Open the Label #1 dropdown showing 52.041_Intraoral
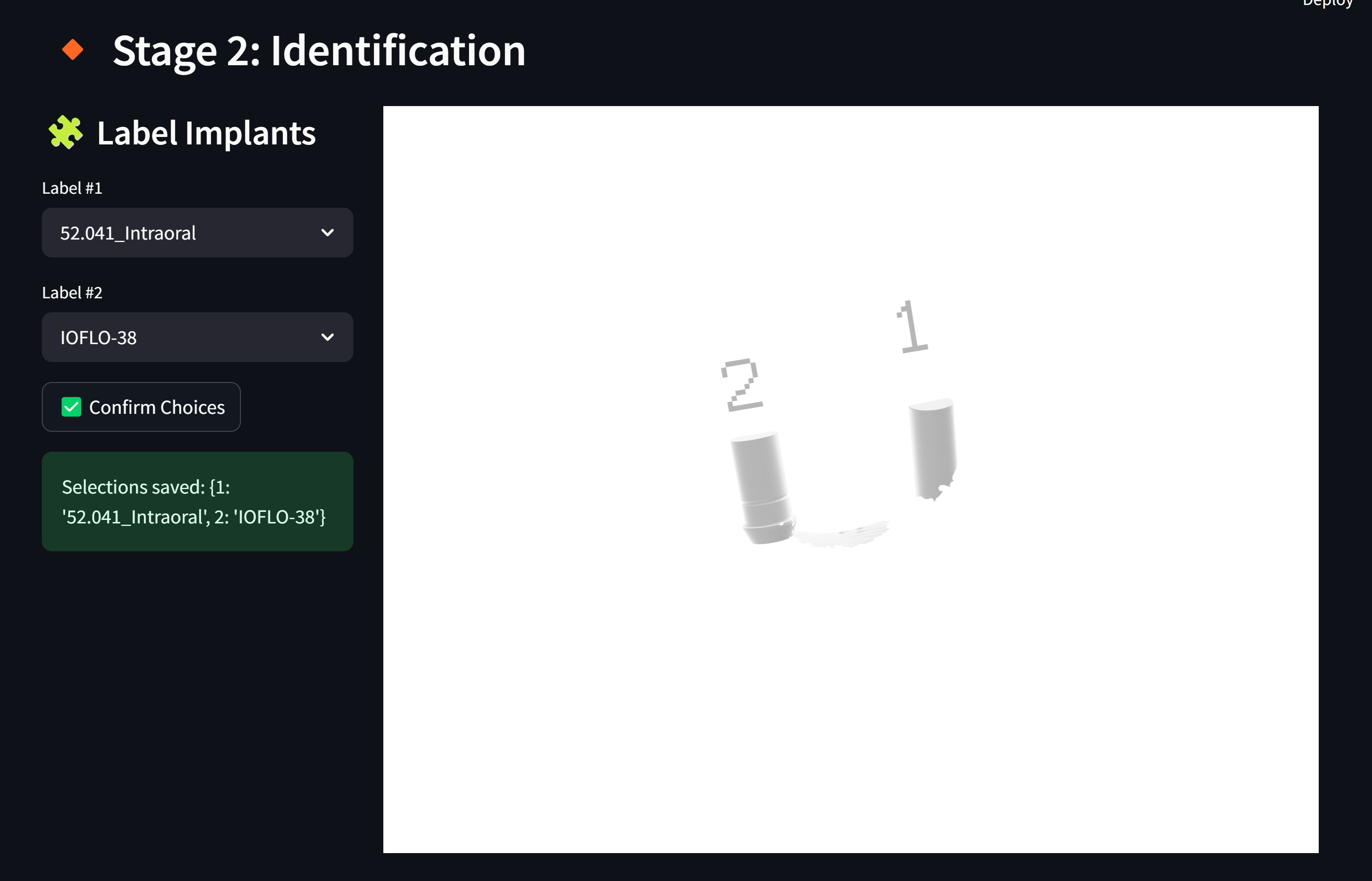The height and width of the screenshot is (881, 1372). pyautogui.click(x=197, y=233)
